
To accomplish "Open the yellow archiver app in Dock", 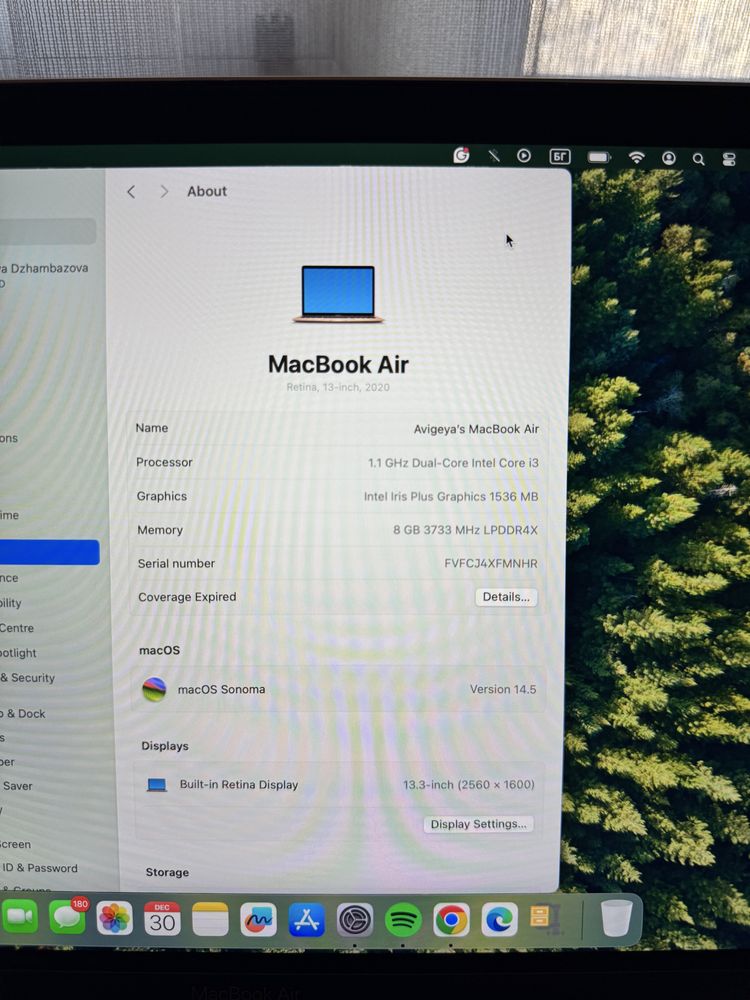I will (544, 918).
